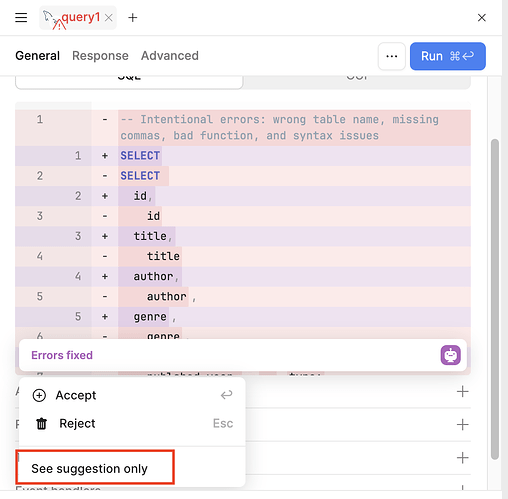508x499 pixels.
Task: Add a new query tab
Action: [x=133, y=18]
